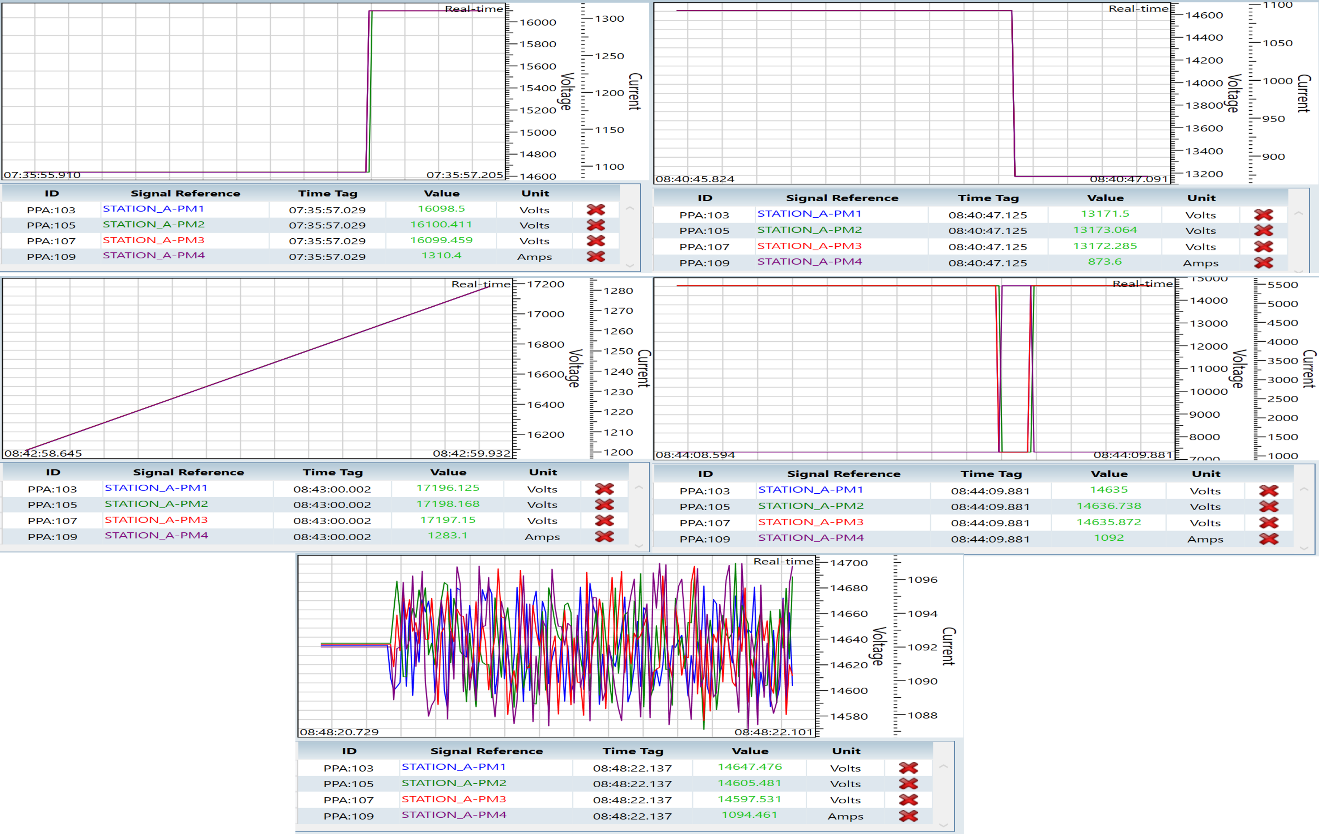The image size is (1319, 834).
Task: Remove the PM4 row reading 1283.1 Amps
Action: (604, 537)
